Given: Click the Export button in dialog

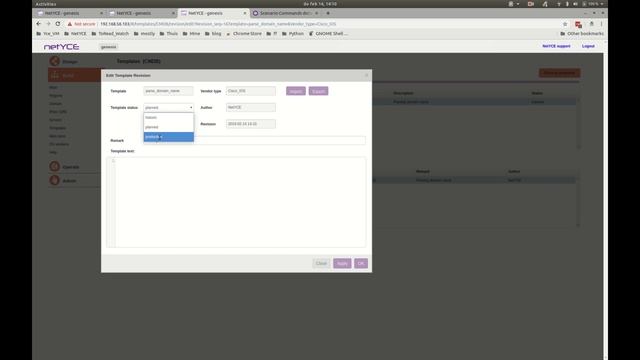Looking at the screenshot, I should [318, 91].
